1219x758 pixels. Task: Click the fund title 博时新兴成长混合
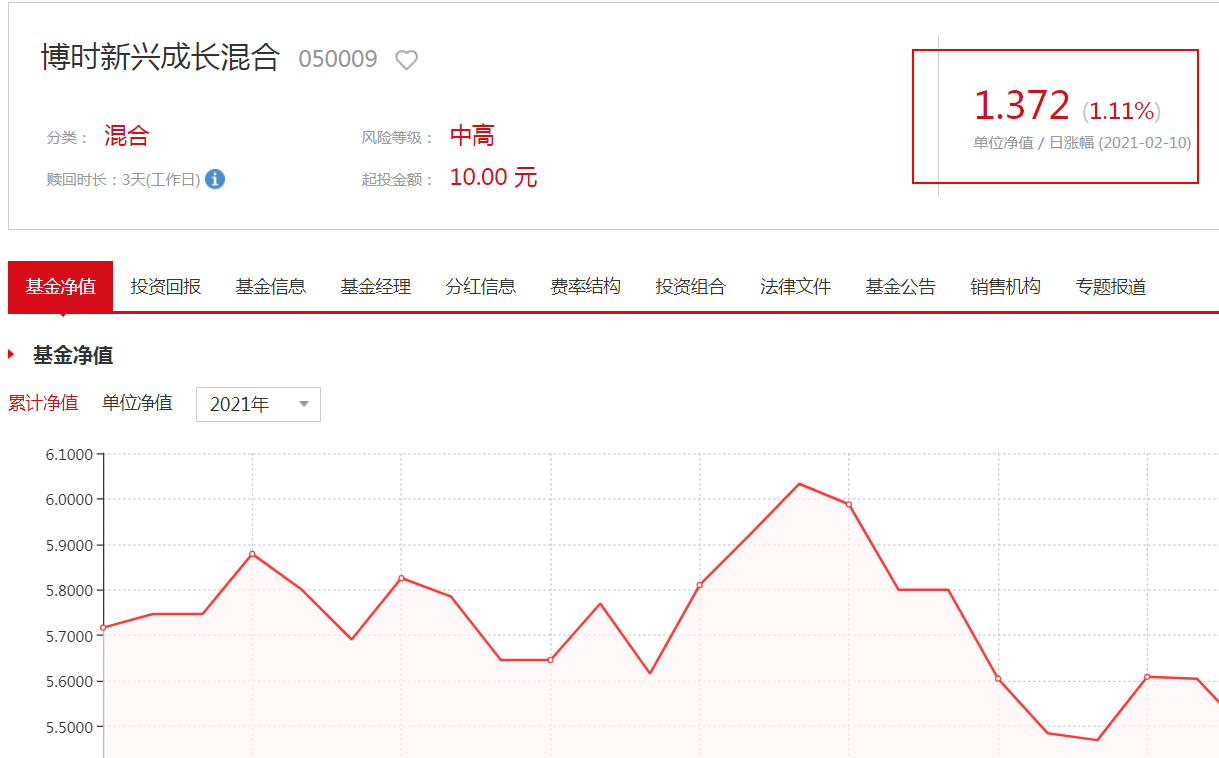pos(160,57)
